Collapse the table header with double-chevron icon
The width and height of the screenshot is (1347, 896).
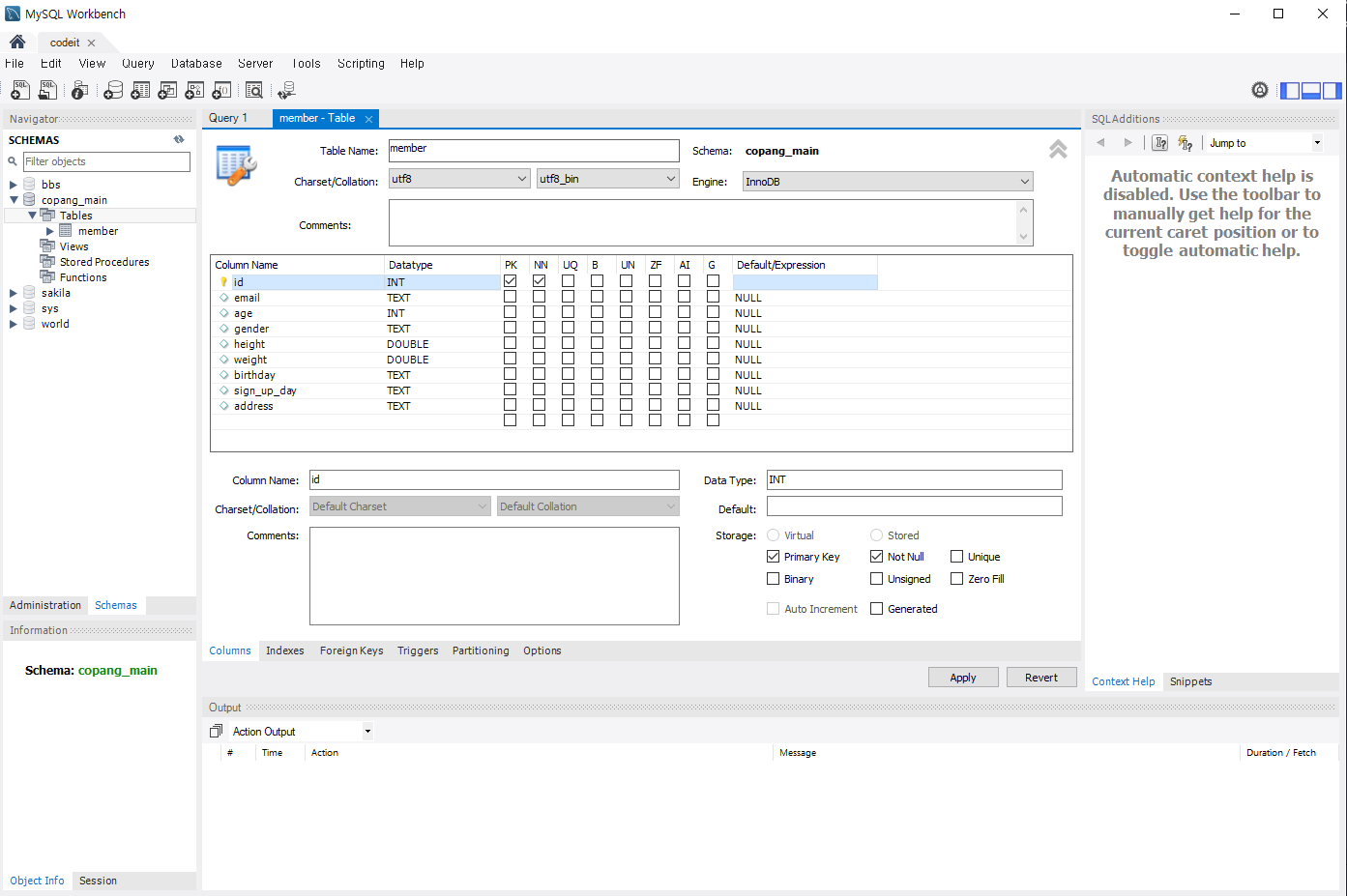[x=1058, y=149]
